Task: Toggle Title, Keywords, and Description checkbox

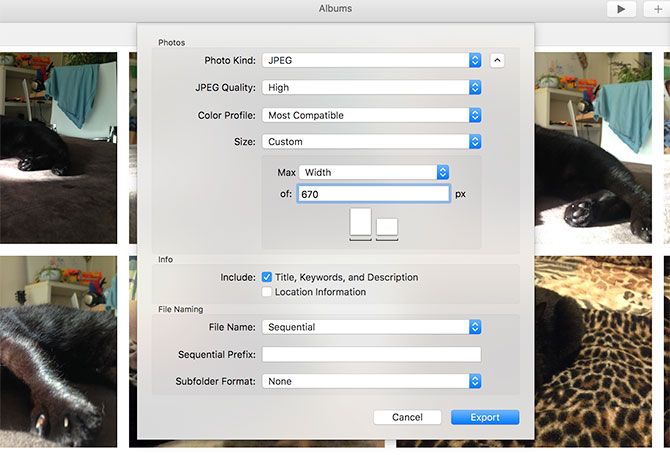Action: tap(267, 277)
